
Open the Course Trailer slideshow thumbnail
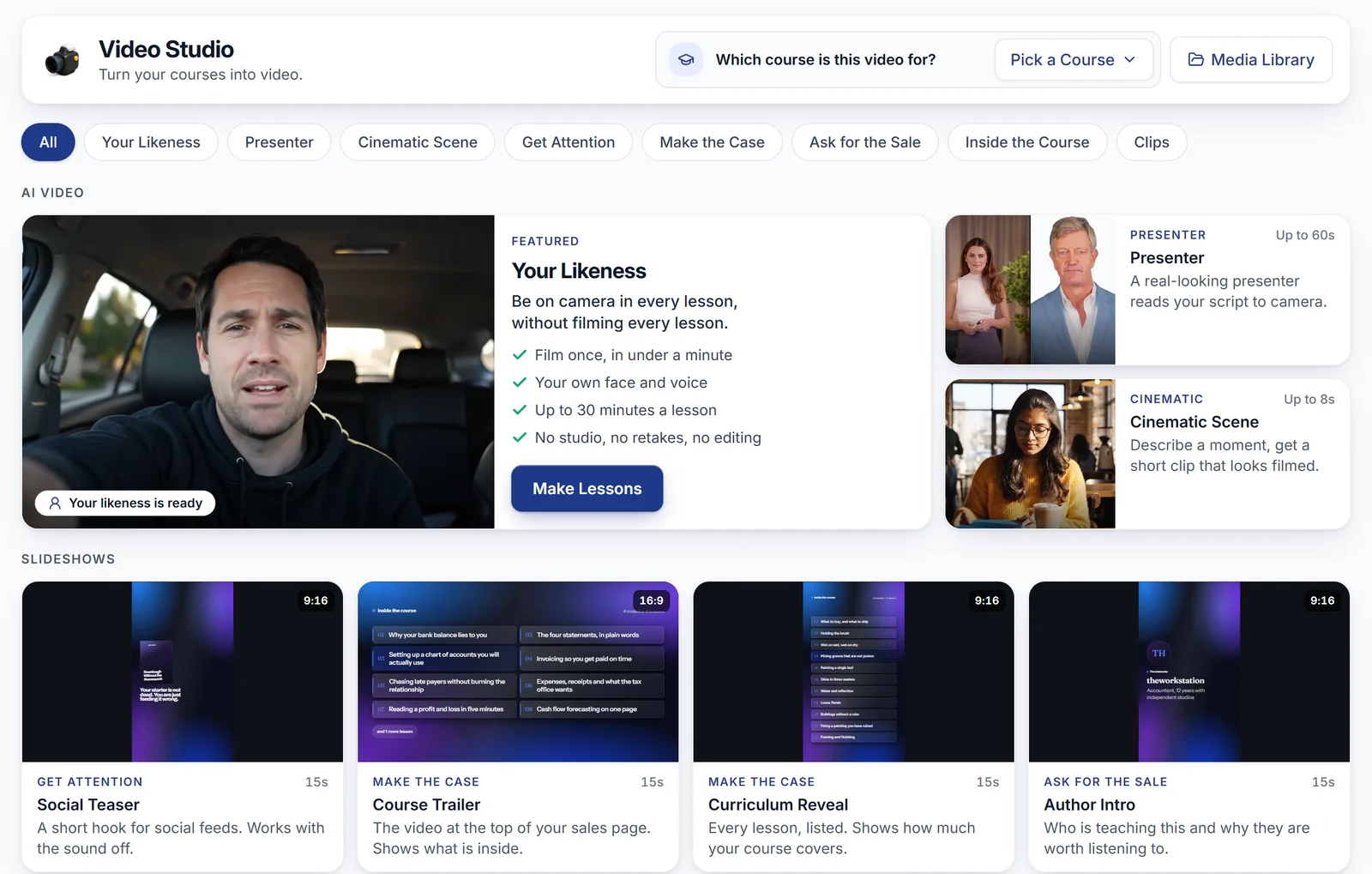point(518,672)
